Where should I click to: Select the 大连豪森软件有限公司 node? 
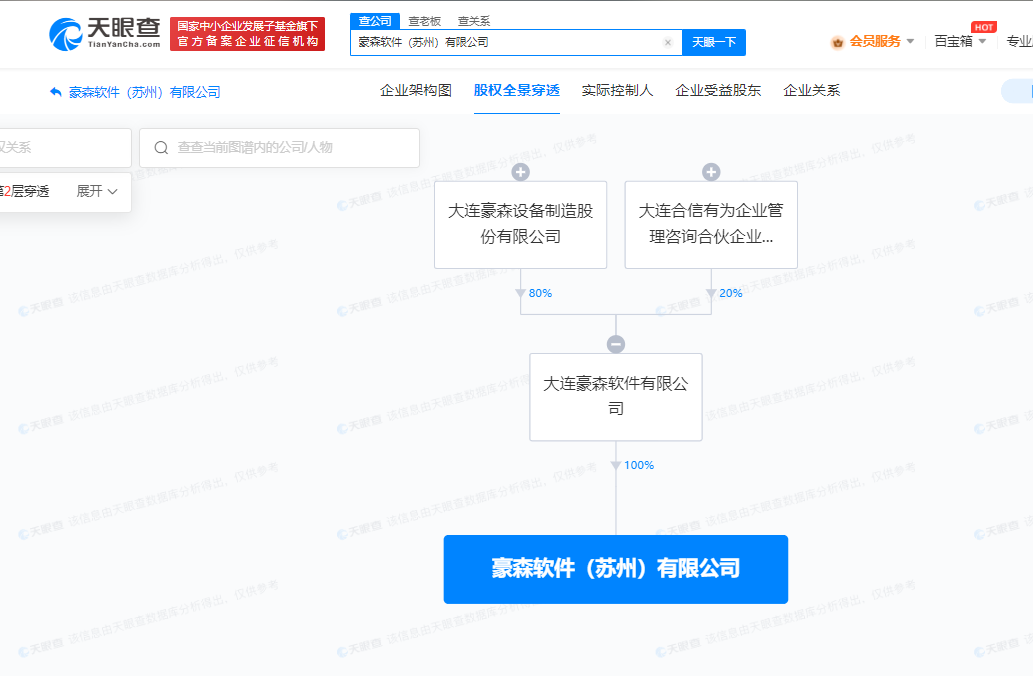(x=616, y=397)
